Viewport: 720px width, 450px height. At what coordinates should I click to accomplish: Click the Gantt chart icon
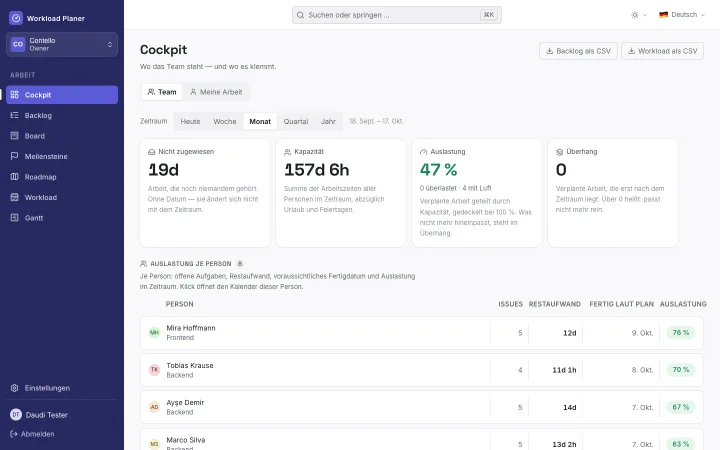click(15, 218)
